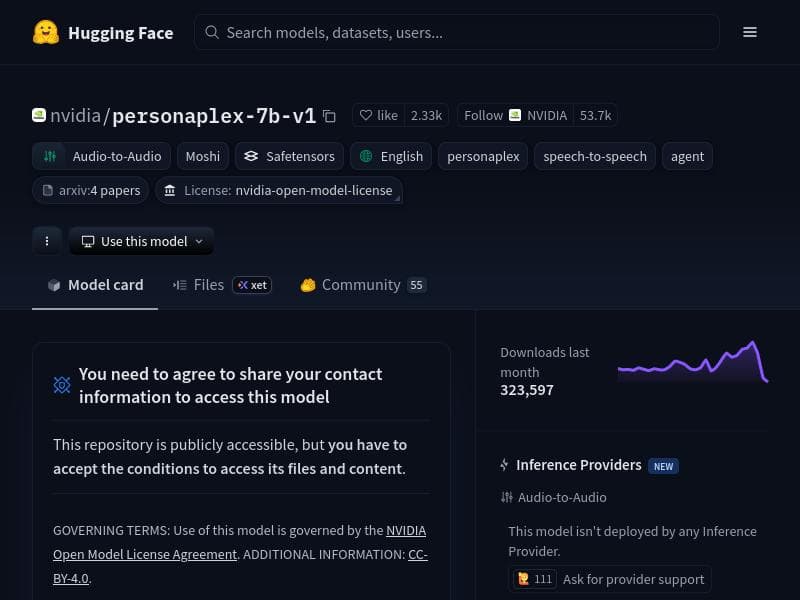The height and width of the screenshot is (600, 800).
Task: Click the Files tab list icon
Action: pos(180,285)
